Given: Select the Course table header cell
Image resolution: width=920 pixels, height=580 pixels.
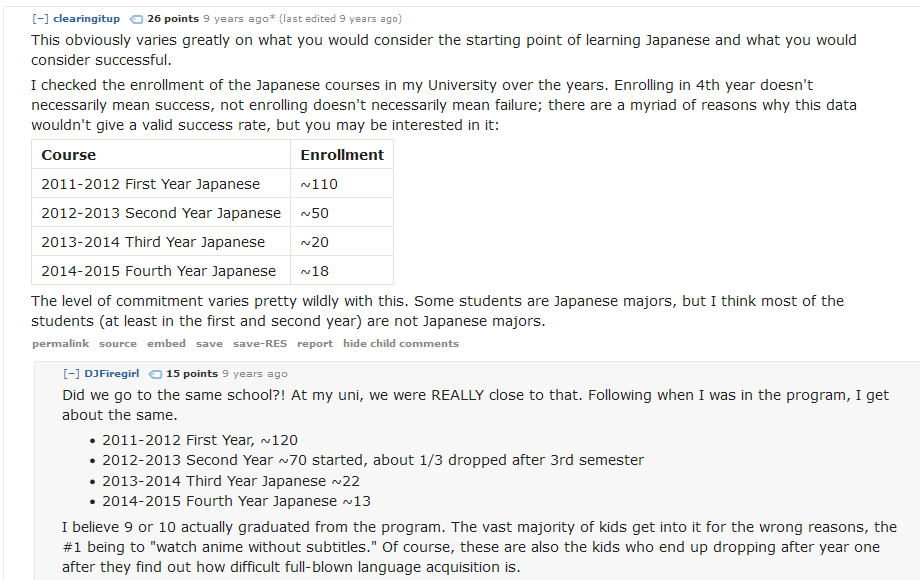Looking at the screenshot, I should click(x=161, y=155).
